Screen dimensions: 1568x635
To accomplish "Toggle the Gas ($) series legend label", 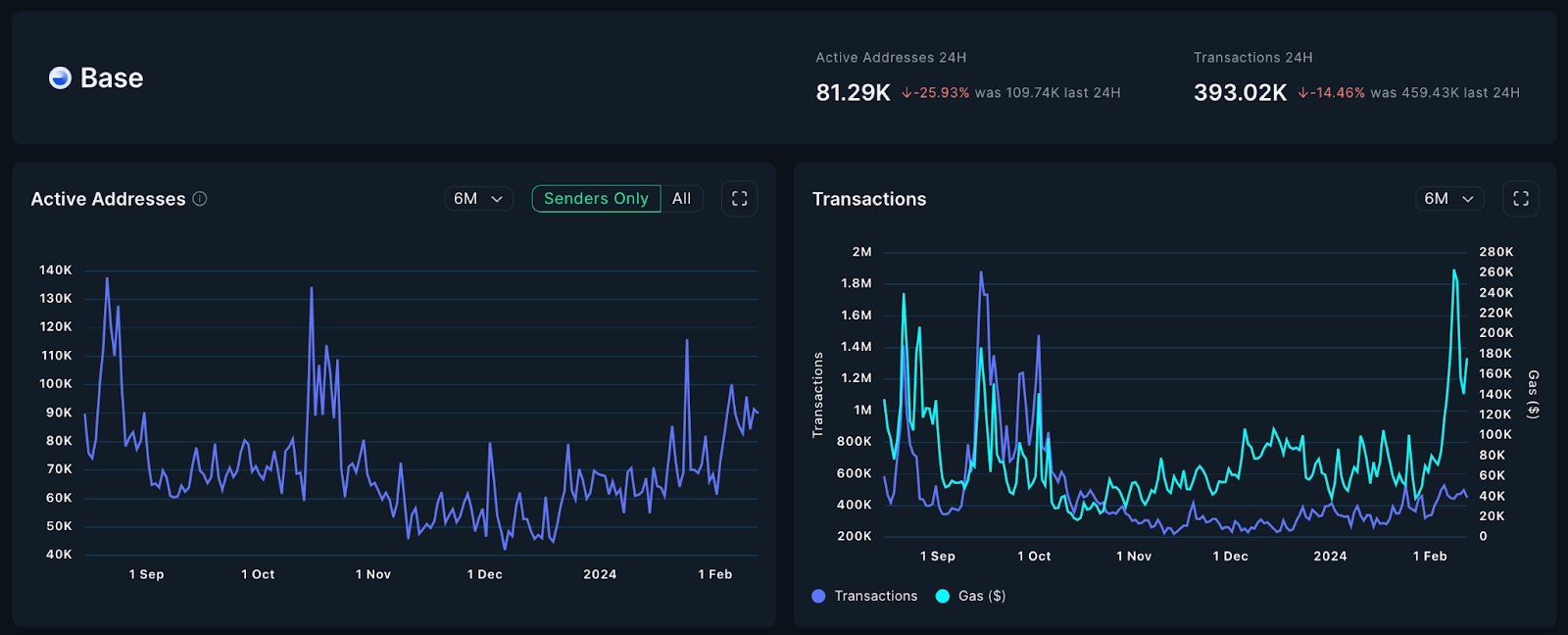I will pos(982,596).
